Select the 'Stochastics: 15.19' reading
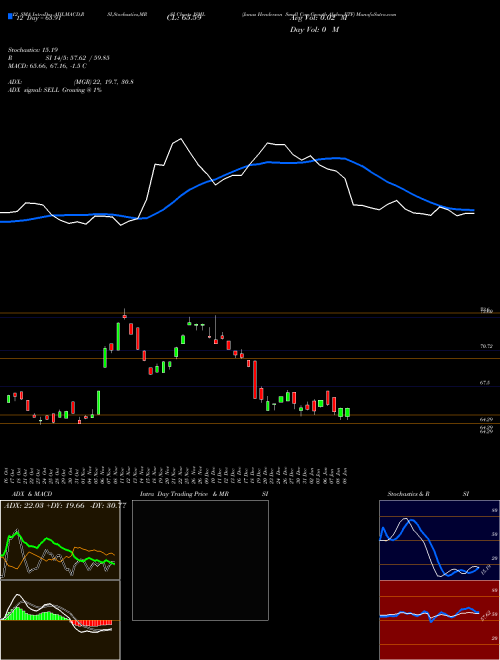This screenshot has width=500, height=660. (33, 50)
